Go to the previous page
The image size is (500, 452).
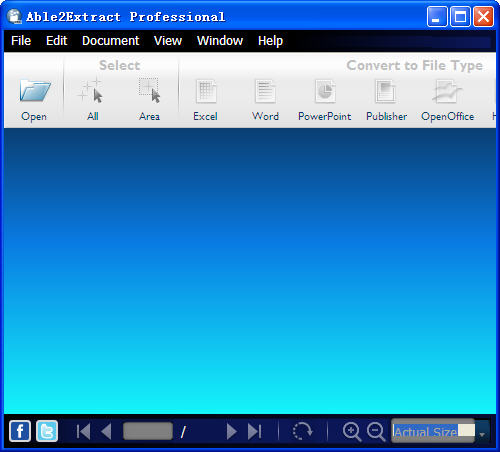tap(106, 432)
